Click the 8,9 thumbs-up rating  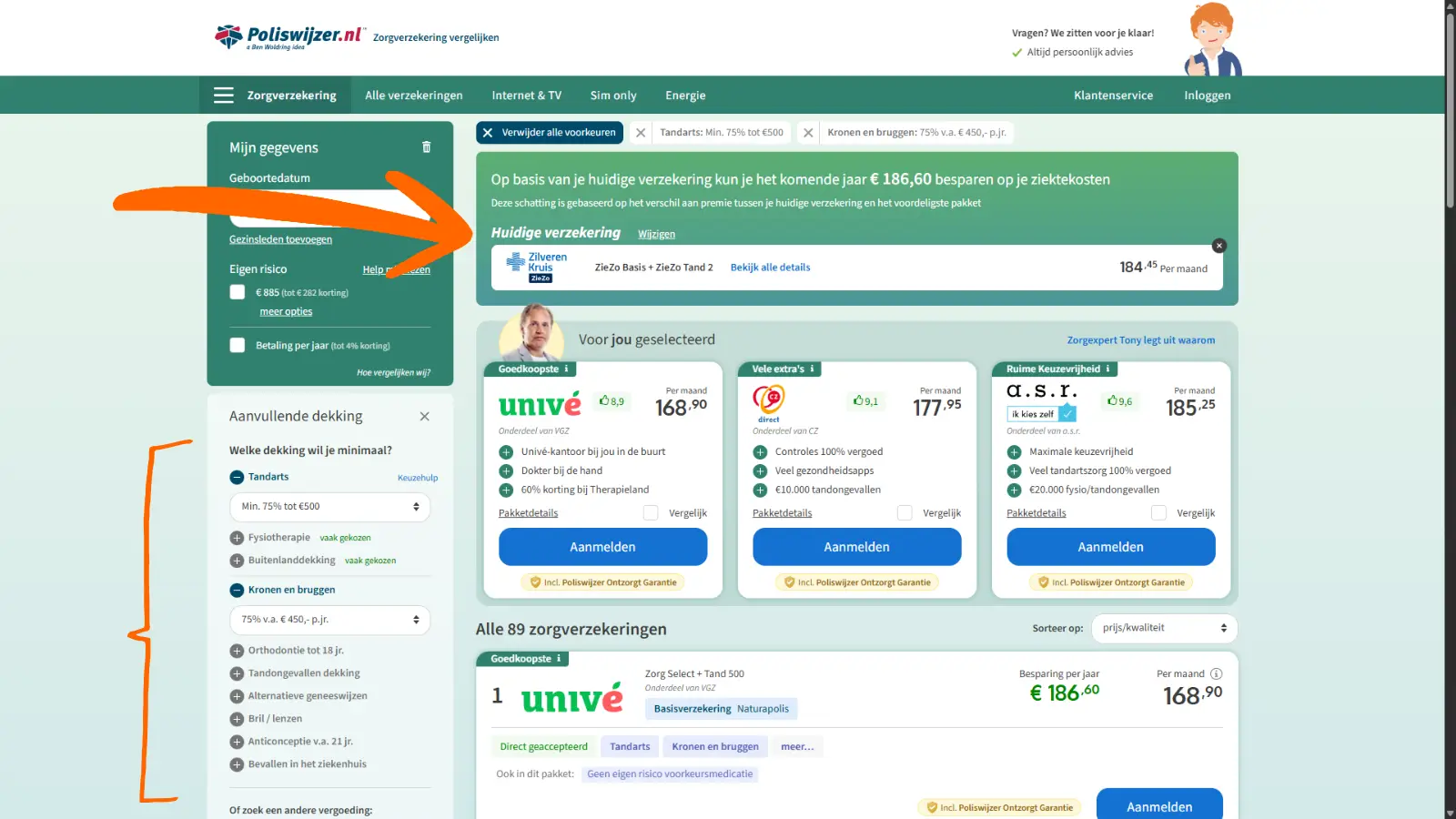point(612,401)
